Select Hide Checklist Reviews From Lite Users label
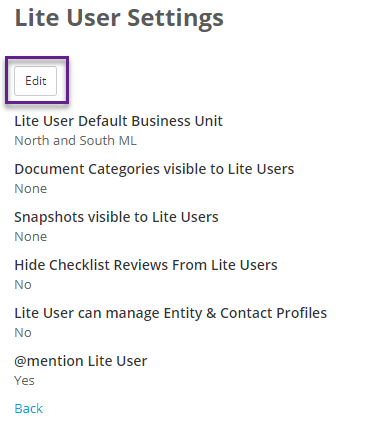The width and height of the screenshot is (369, 441). coord(146,265)
